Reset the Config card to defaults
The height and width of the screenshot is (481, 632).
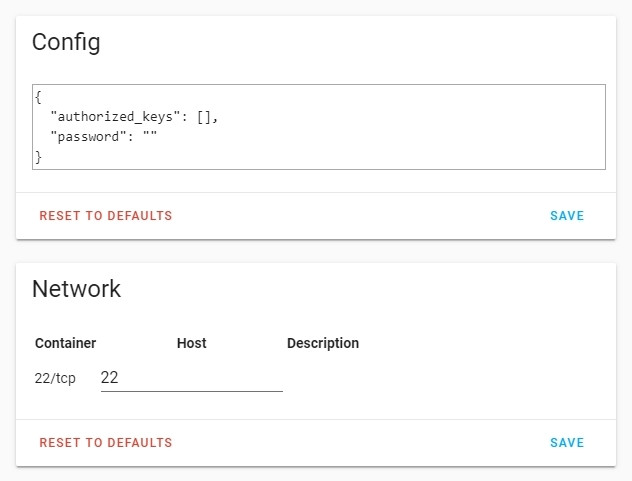[106, 216]
